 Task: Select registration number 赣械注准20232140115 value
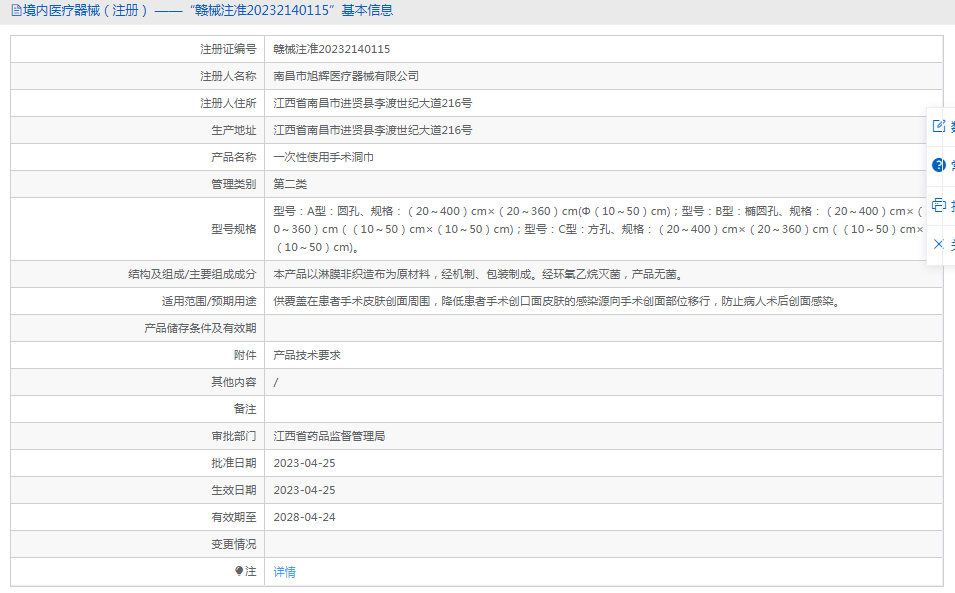tap(332, 49)
